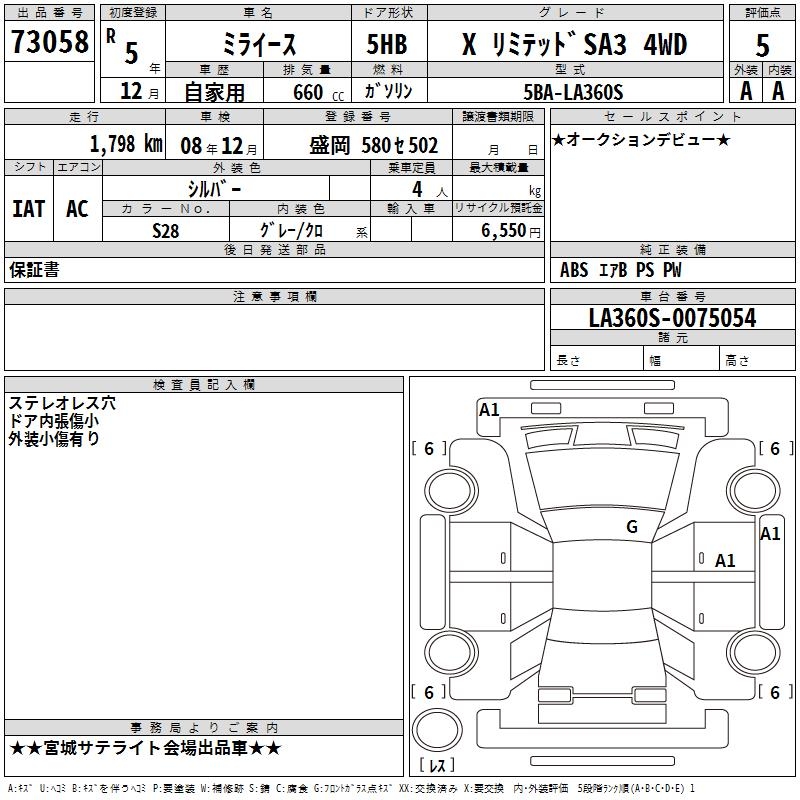Click the リサイクル預託金 header

tap(498, 208)
